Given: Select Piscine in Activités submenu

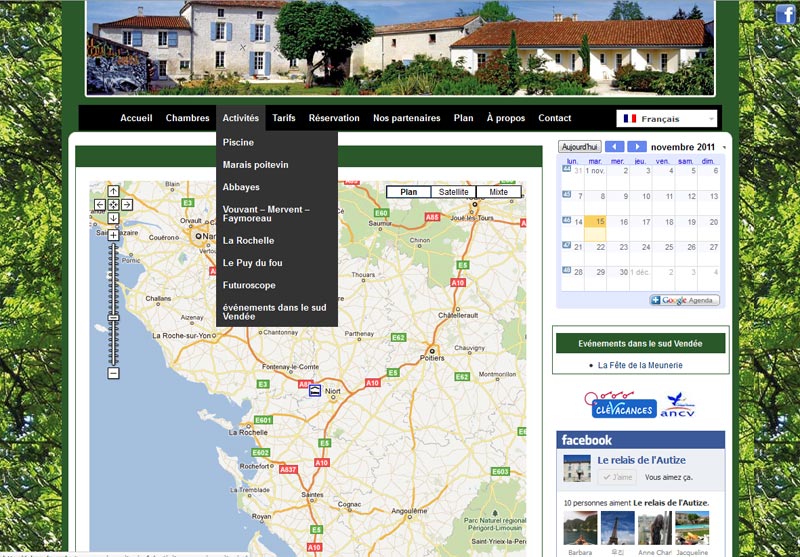Looking at the screenshot, I should coord(277,142).
